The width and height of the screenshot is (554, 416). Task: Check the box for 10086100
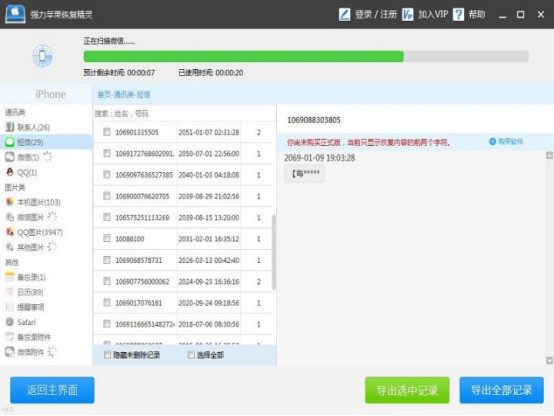coord(107,239)
